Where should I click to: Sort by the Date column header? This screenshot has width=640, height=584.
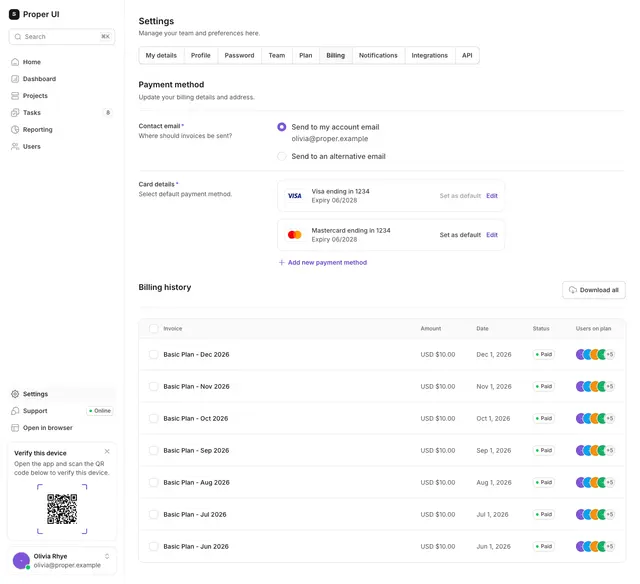pos(482,329)
